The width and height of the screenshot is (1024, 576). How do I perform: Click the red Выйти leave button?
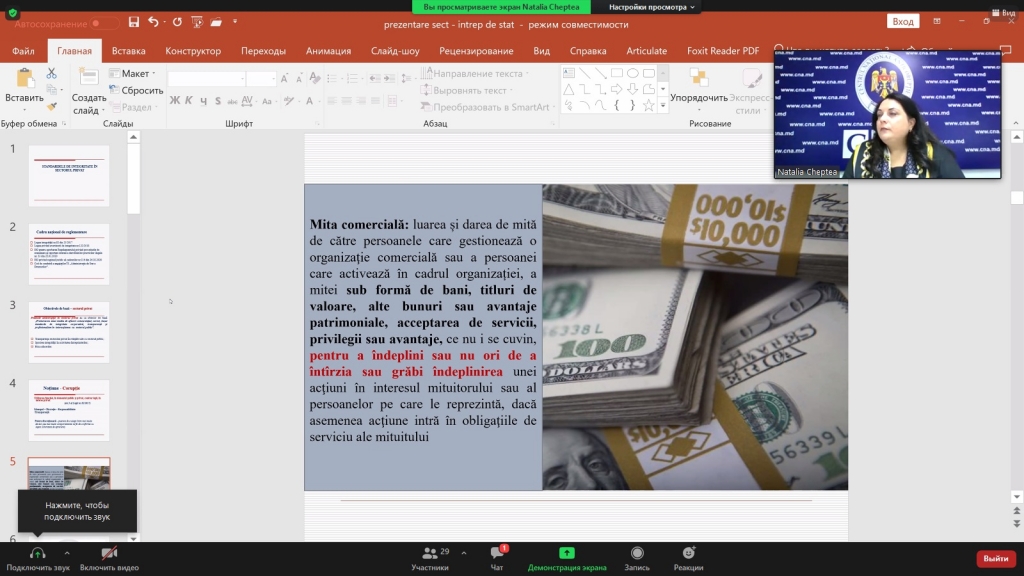tap(995, 558)
